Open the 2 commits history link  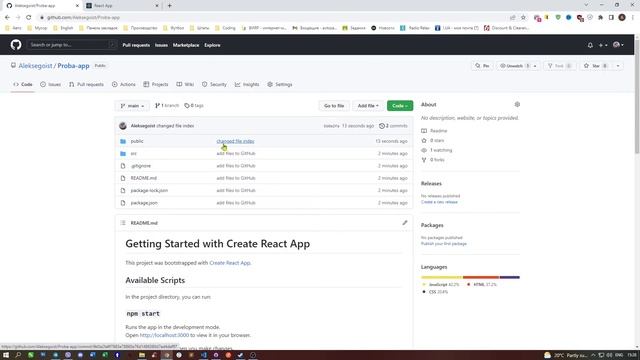pos(393,126)
